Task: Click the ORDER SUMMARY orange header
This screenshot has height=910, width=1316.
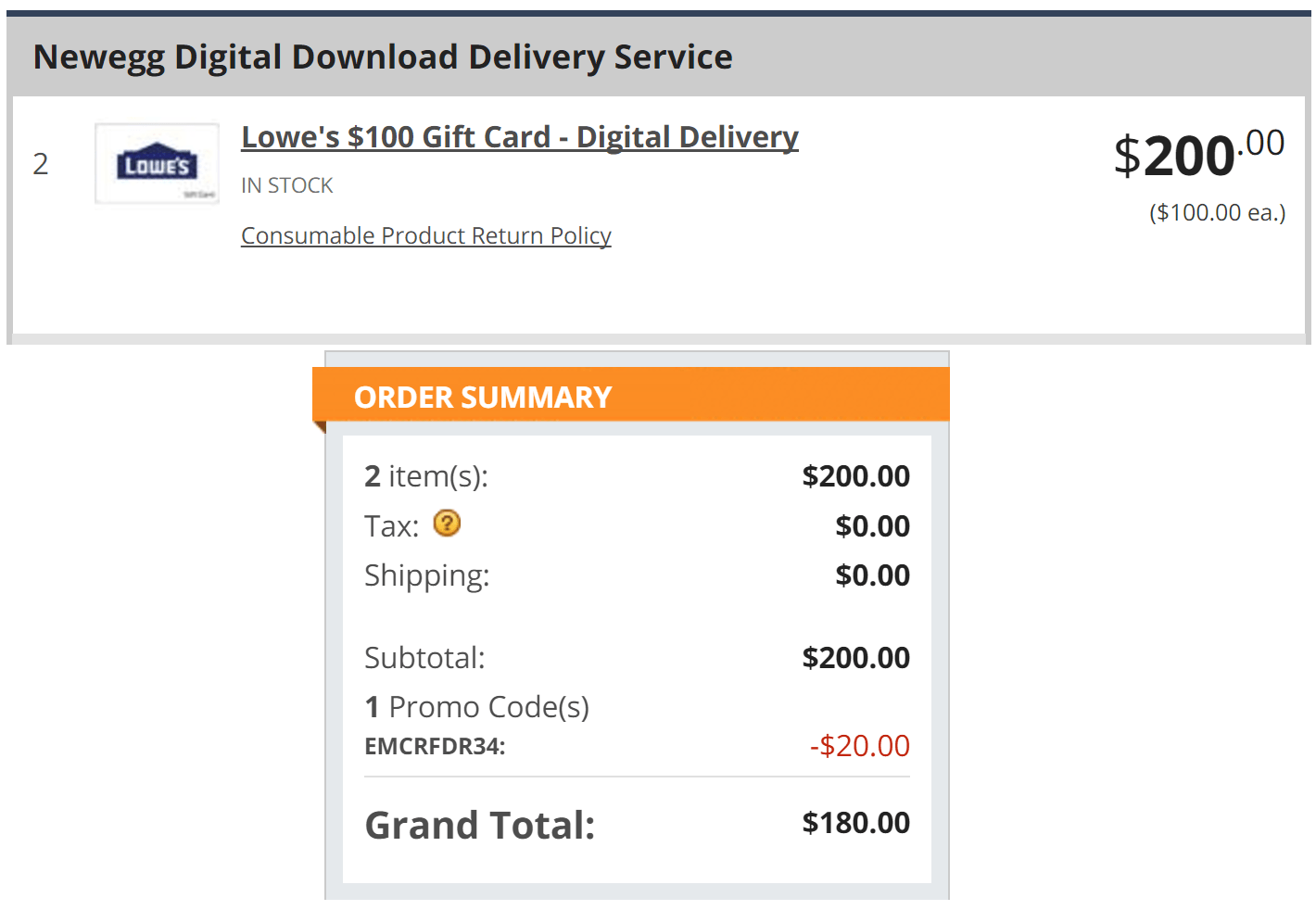Action: point(631,396)
